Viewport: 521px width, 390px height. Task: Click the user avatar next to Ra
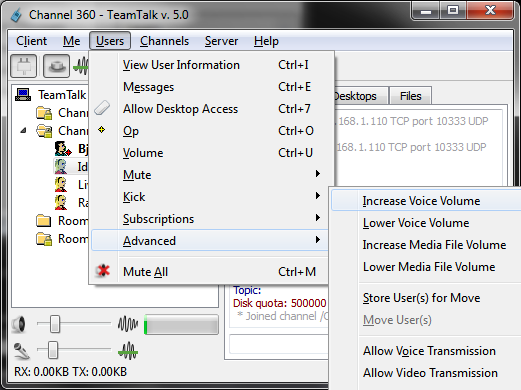tap(61, 202)
